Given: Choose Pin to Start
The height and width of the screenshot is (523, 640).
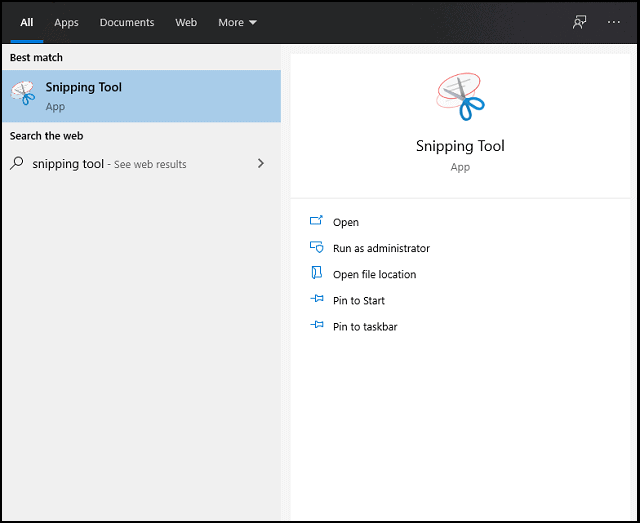Looking at the screenshot, I should click(358, 300).
